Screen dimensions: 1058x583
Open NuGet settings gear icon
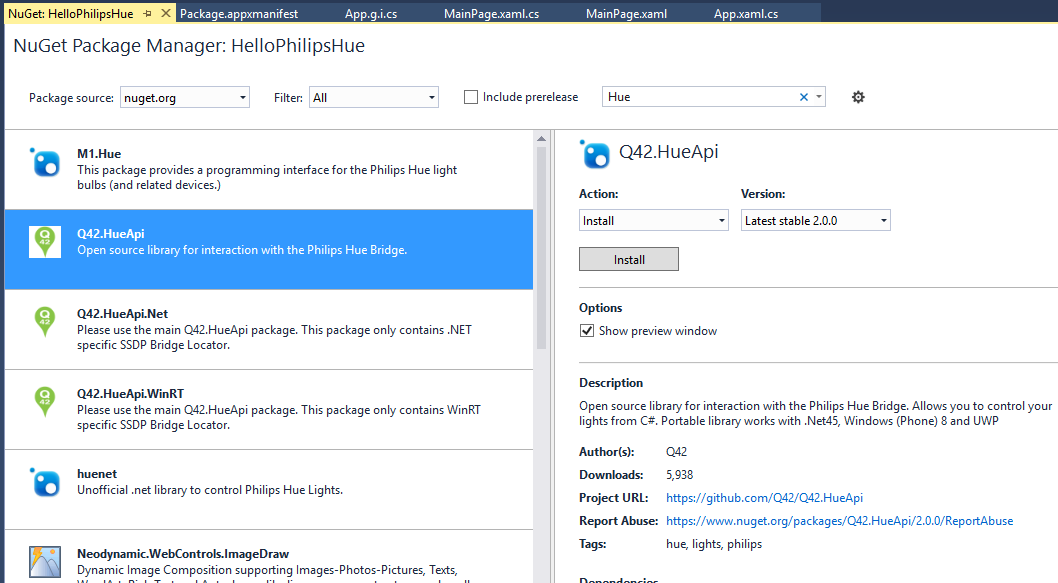pyautogui.click(x=858, y=97)
